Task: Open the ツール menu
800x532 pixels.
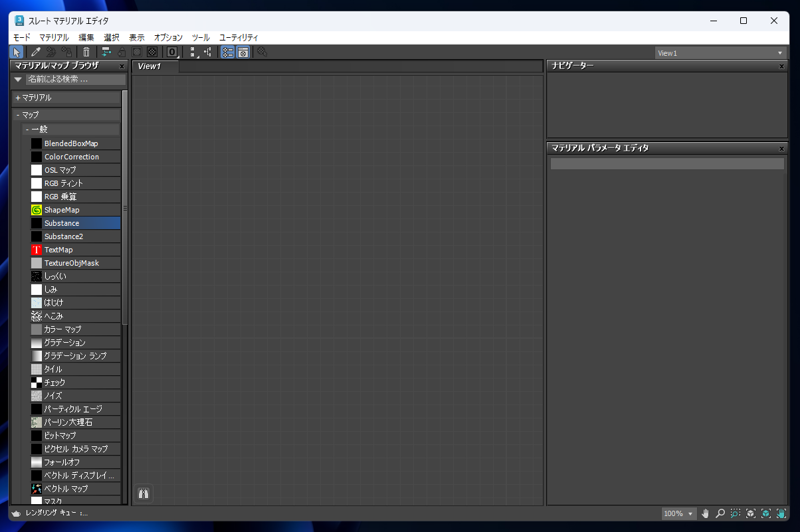Action: (201, 37)
